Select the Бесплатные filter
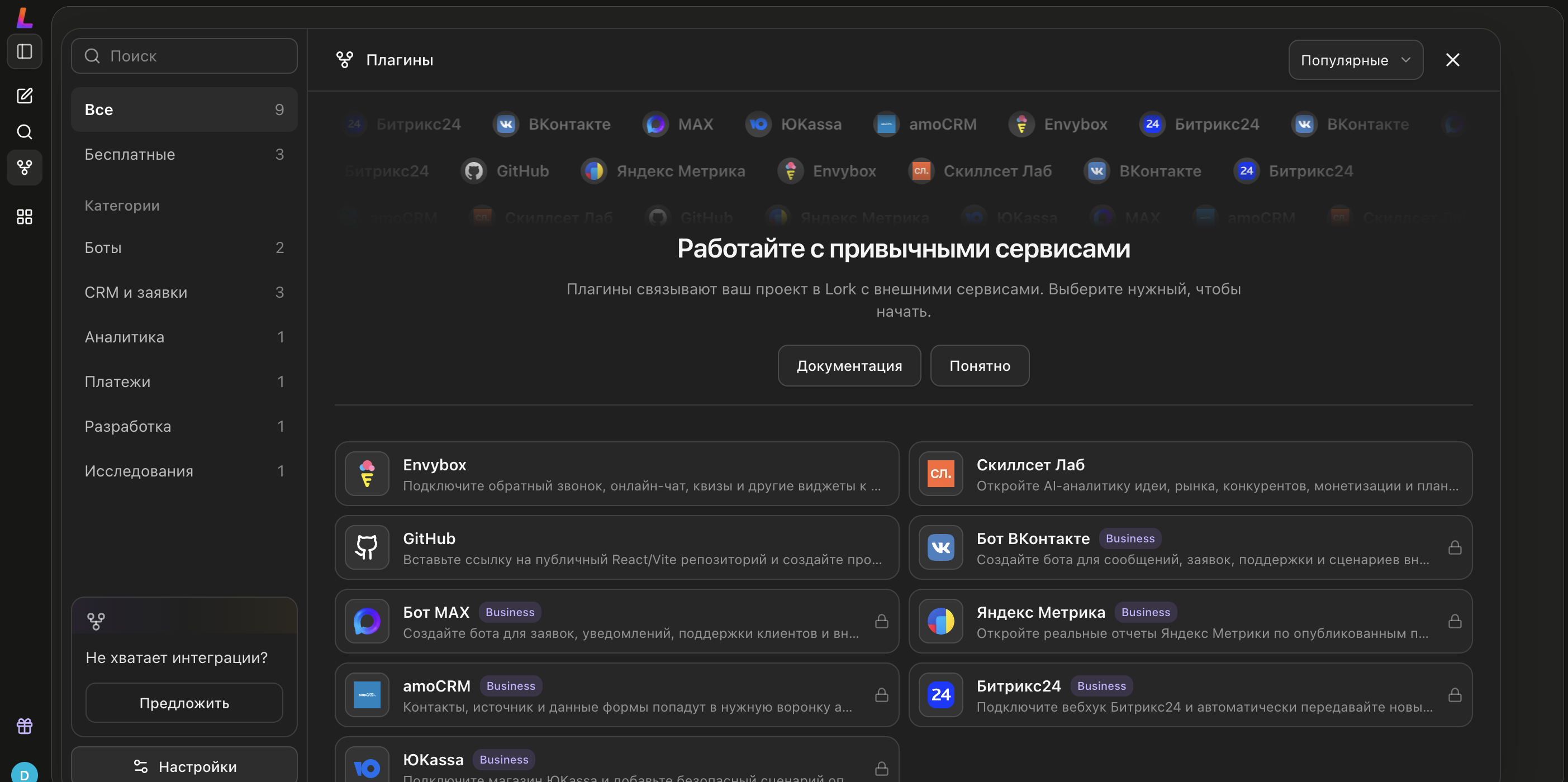1568x782 pixels. [184, 154]
